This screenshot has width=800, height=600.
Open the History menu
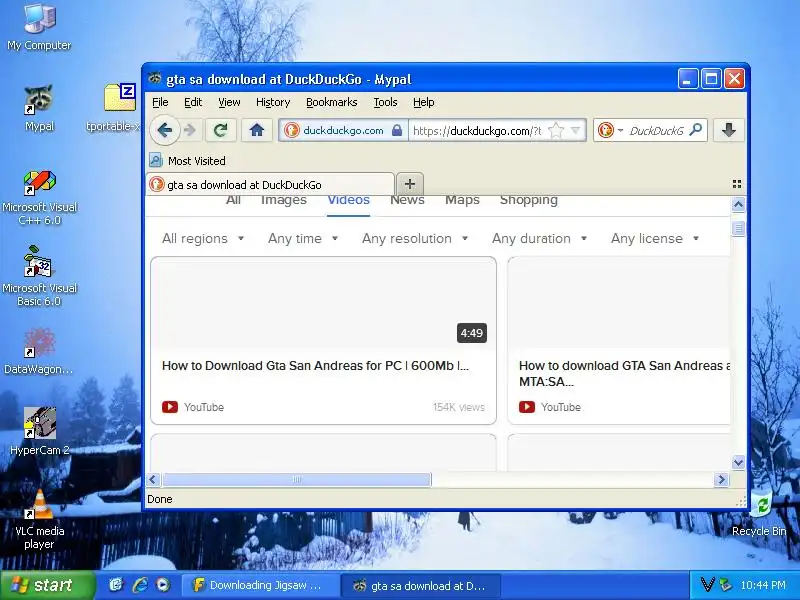[x=273, y=102]
